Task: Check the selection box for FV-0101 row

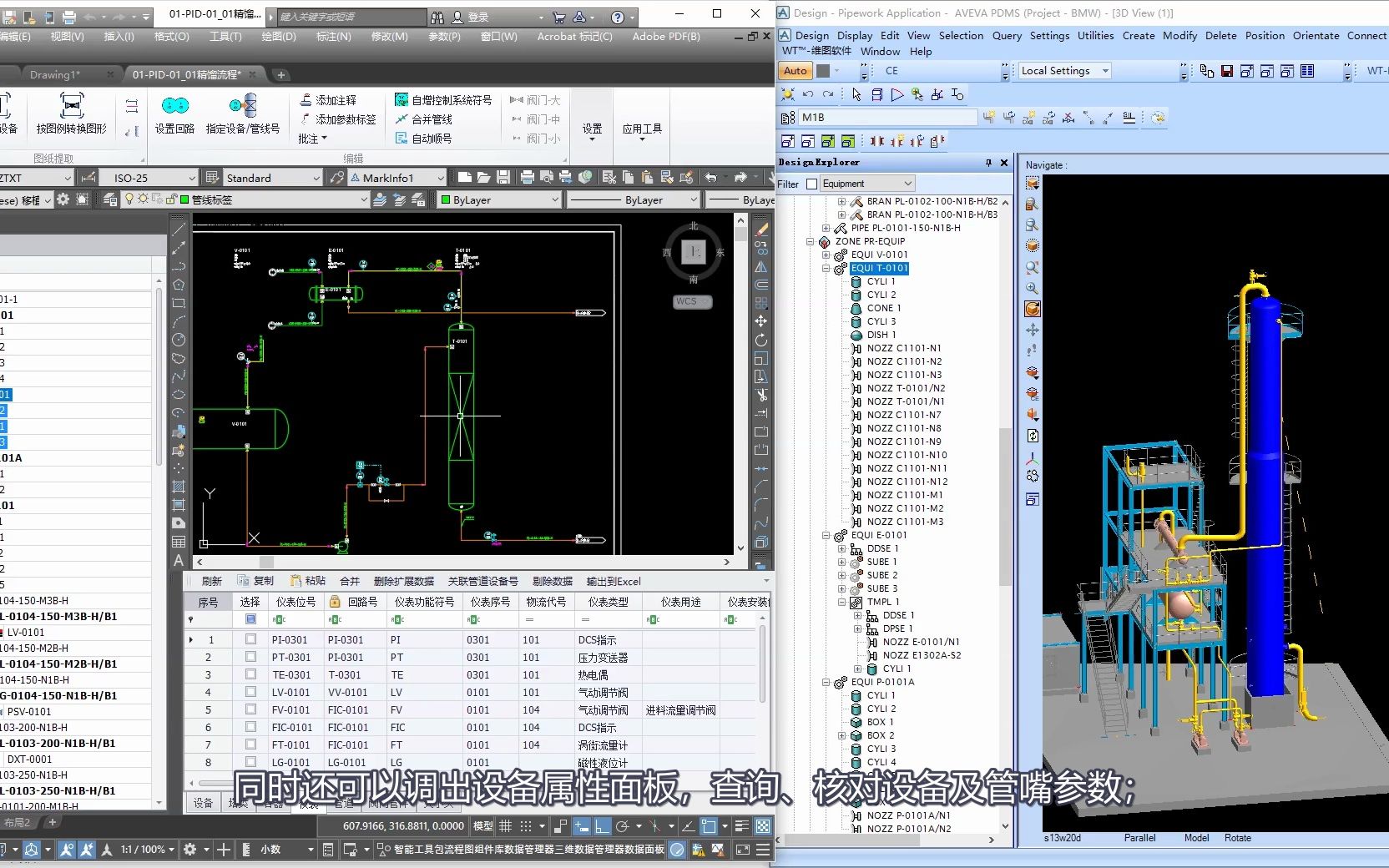Action: click(250, 709)
